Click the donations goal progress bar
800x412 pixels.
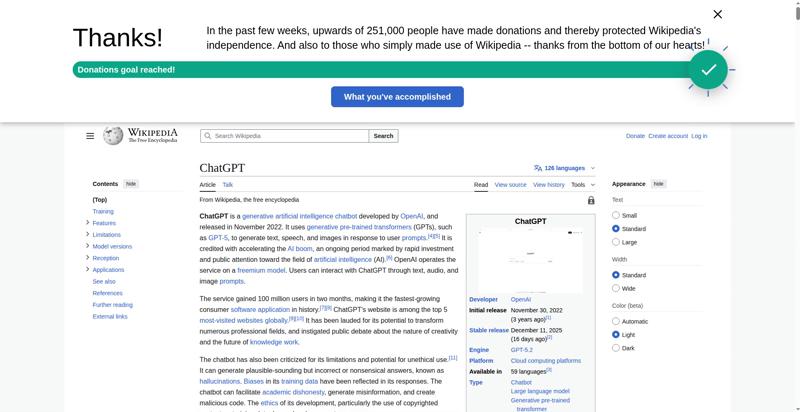380,70
